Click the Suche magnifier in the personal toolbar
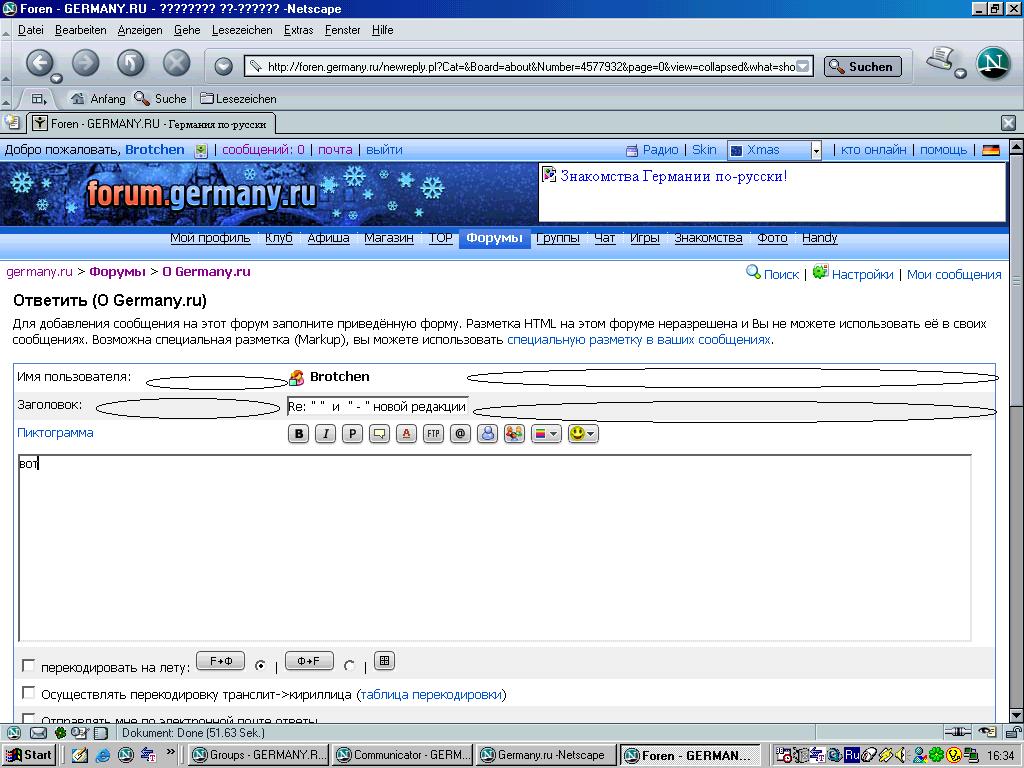Screen dimensions: 1024x768 [x=161, y=99]
